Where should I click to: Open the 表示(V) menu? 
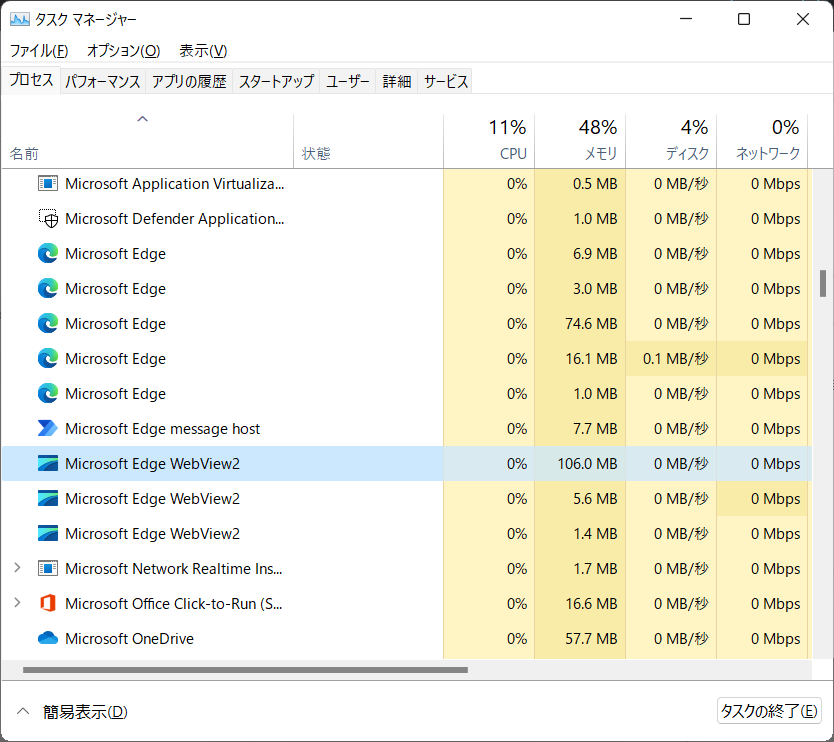(203, 51)
